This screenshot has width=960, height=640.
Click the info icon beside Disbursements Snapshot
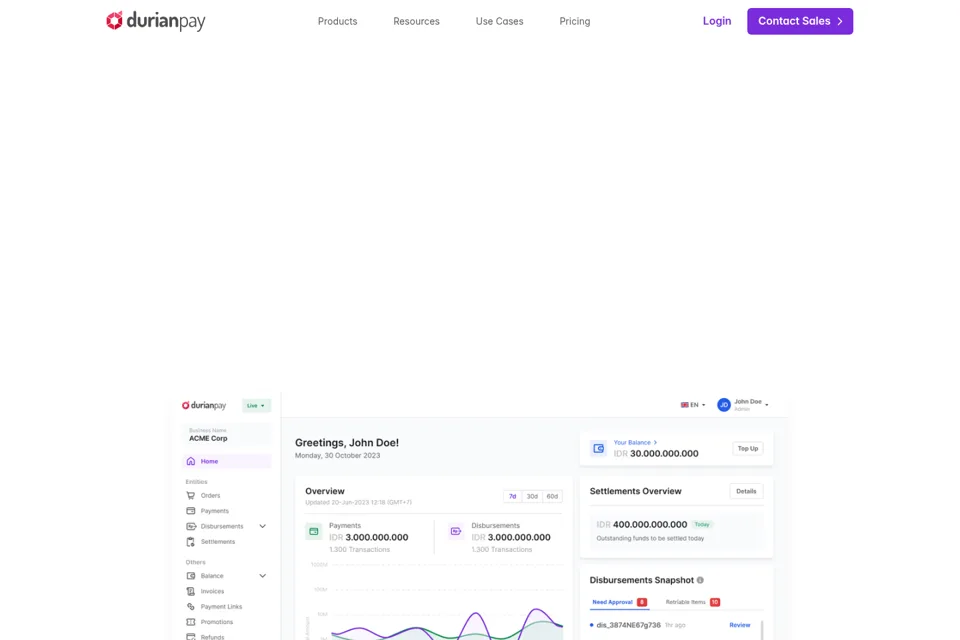pos(700,580)
